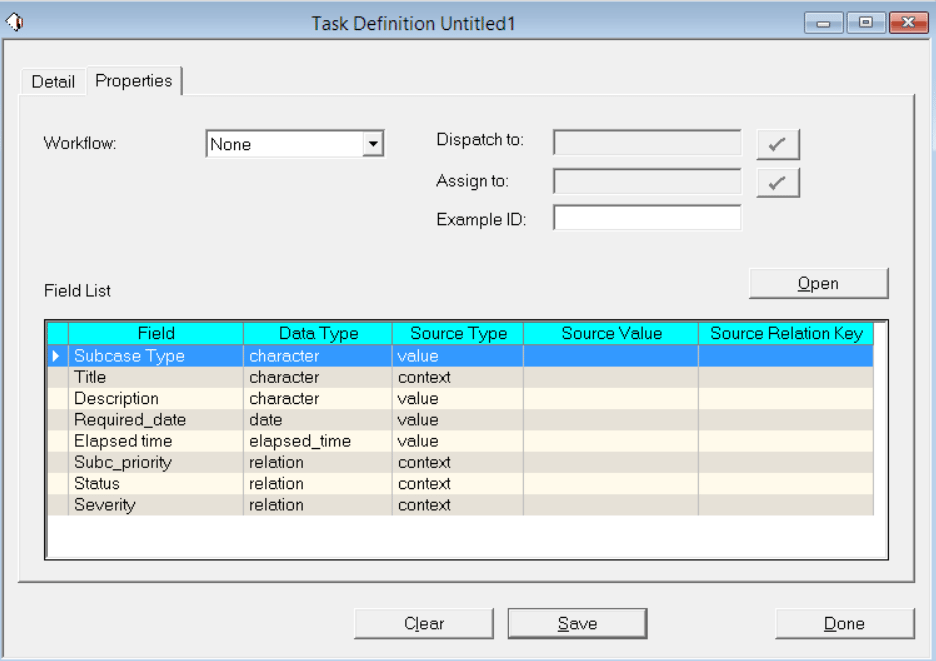Viewport: 936px width, 661px height.
Task: Click the Done button
Action: pos(844,623)
